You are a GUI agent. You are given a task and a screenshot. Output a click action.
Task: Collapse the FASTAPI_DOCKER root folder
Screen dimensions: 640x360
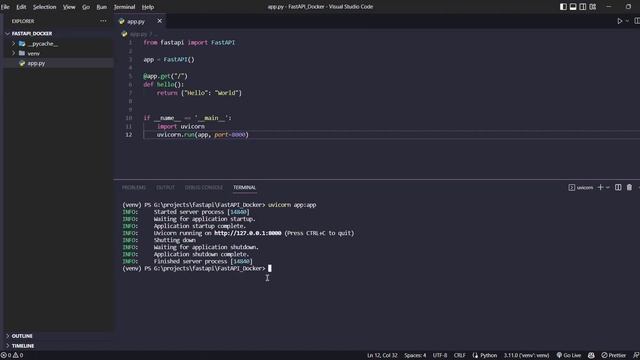click(32, 33)
